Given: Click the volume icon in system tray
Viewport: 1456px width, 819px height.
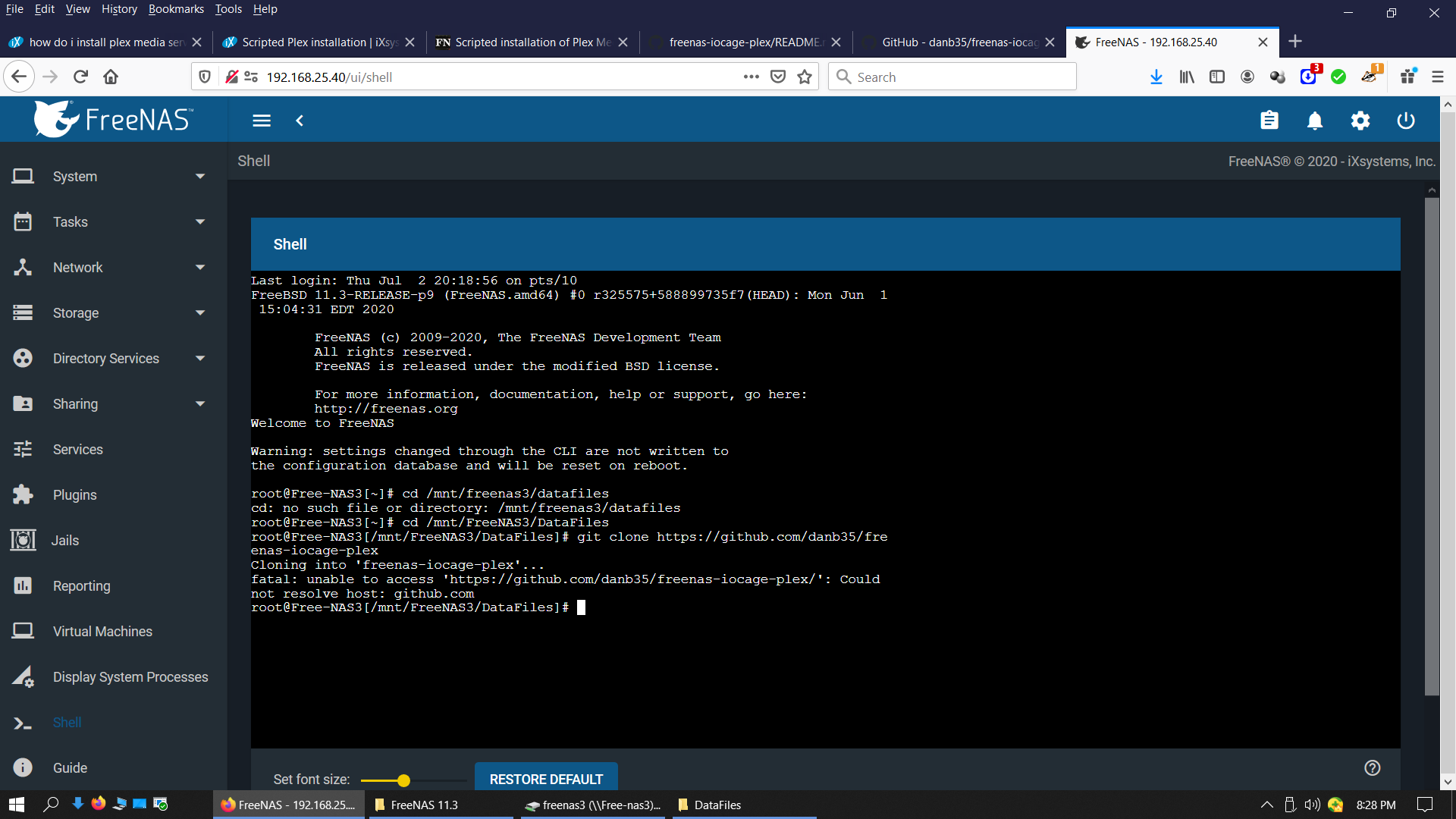Looking at the screenshot, I should (1313, 805).
